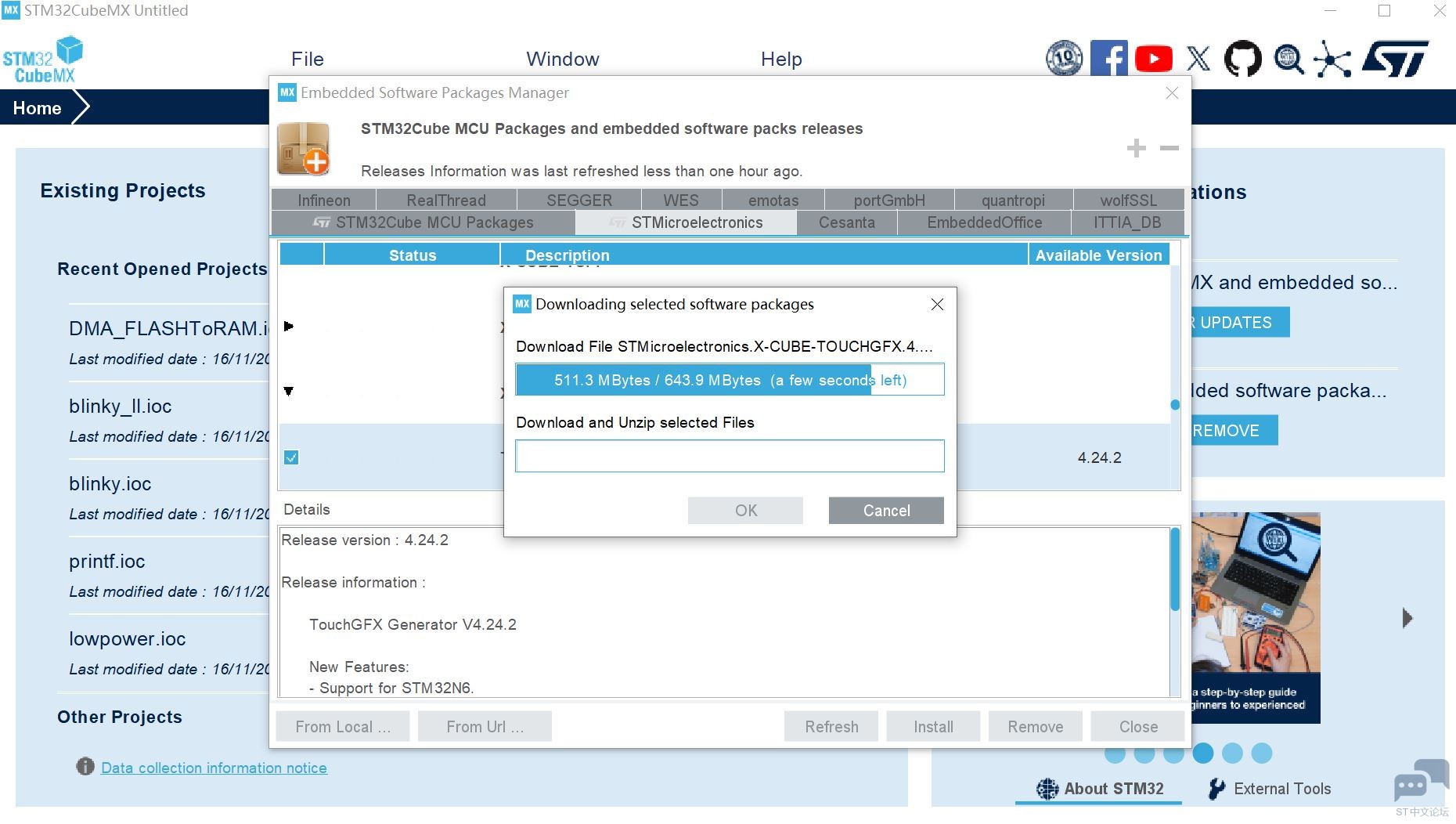Switch to the External Tools tab
The image size is (1456, 824).
coord(1269,789)
